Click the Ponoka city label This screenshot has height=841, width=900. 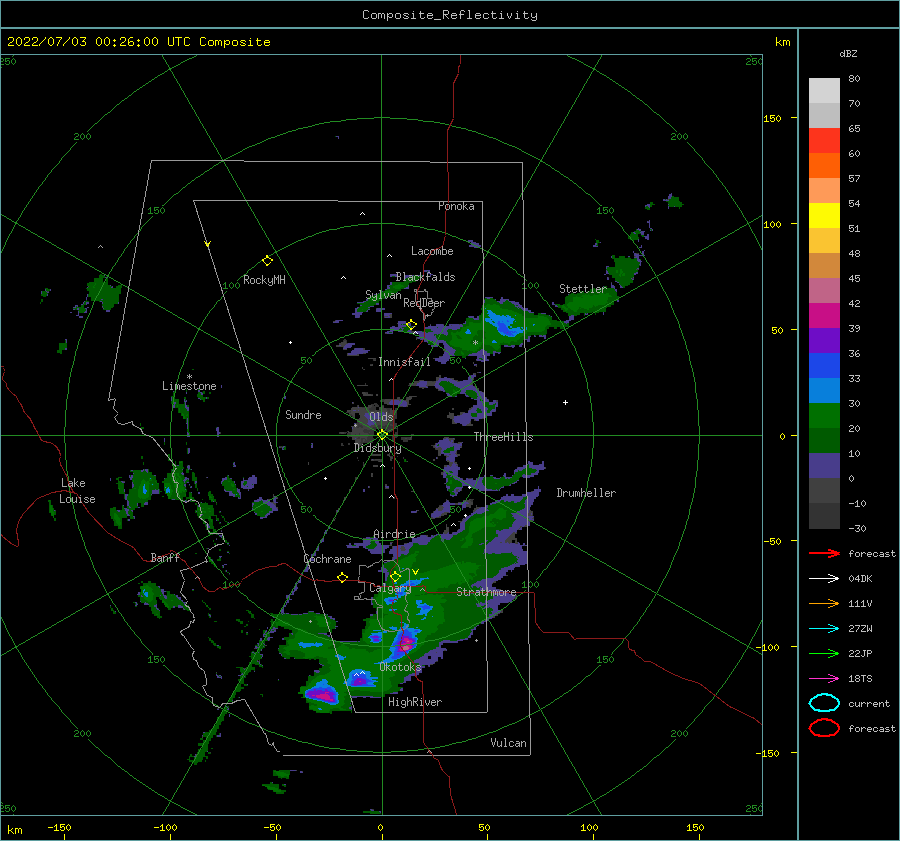click(x=456, y=206)
